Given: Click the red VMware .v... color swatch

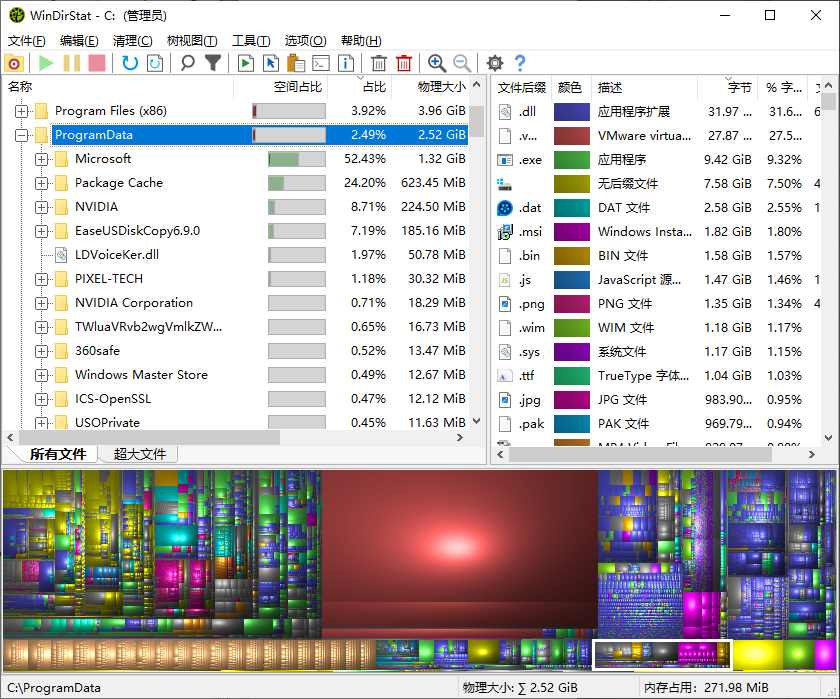Looking at the screenshot, I should point(572,136).
